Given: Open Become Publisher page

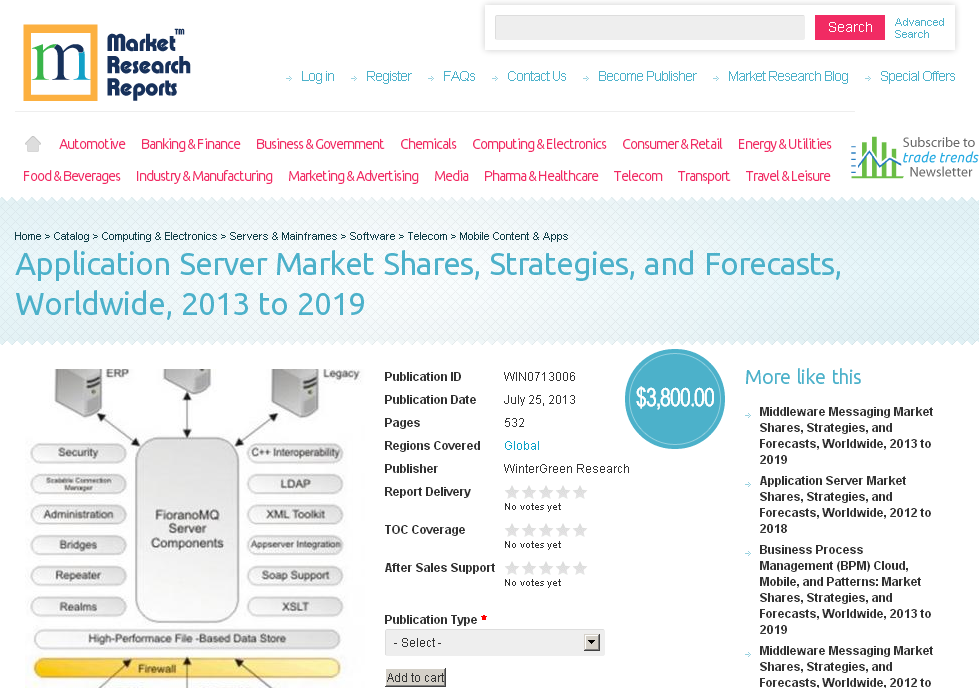Looking at the screenshot, I should pos(647,76).
